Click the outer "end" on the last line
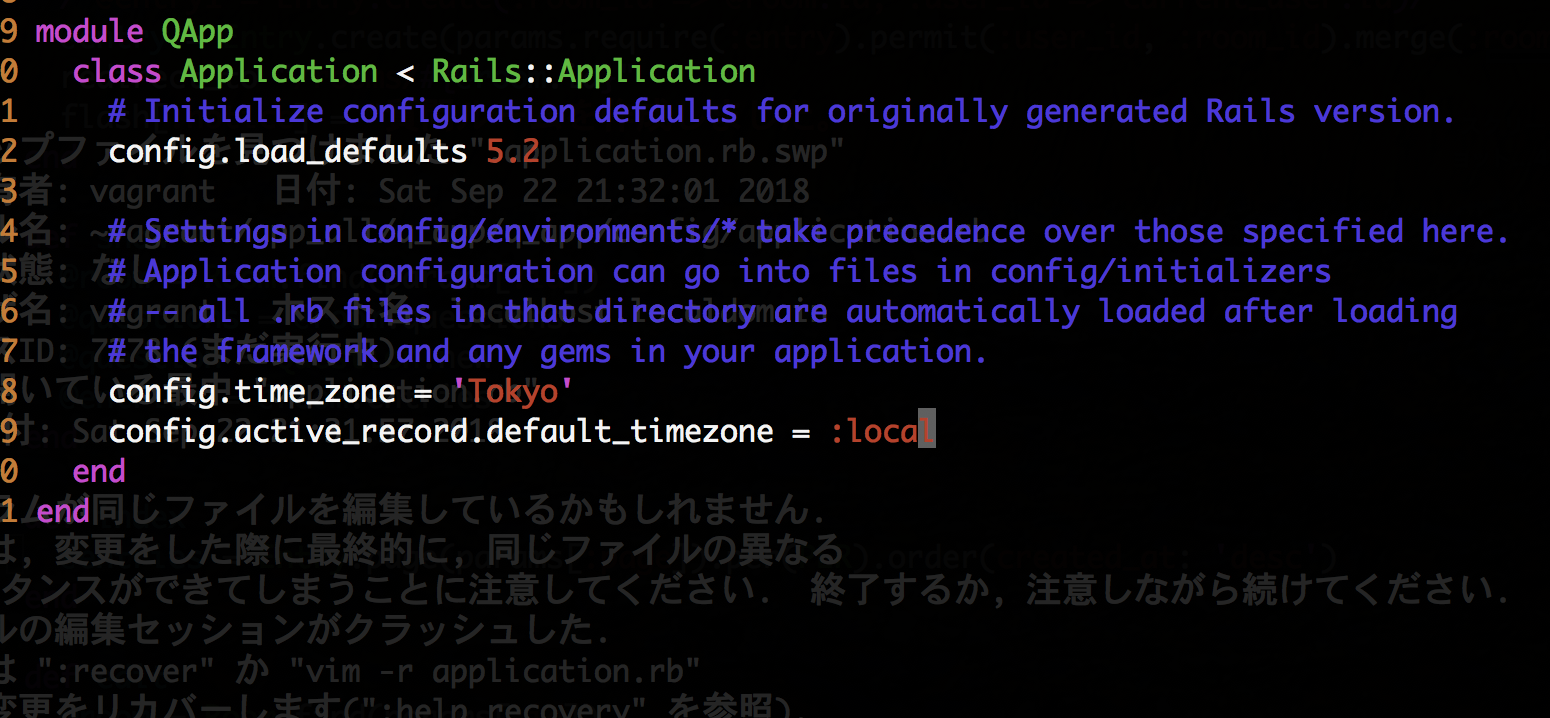Viewport: 1550px width, 718px height. [62, 511]
